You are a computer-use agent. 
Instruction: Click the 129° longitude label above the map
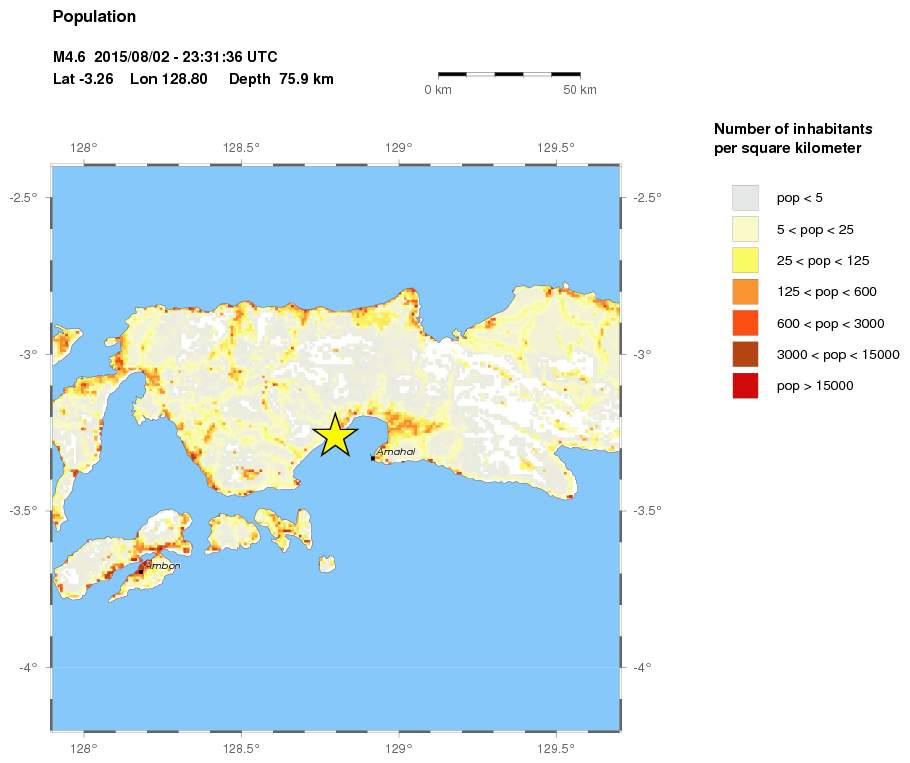399,148
